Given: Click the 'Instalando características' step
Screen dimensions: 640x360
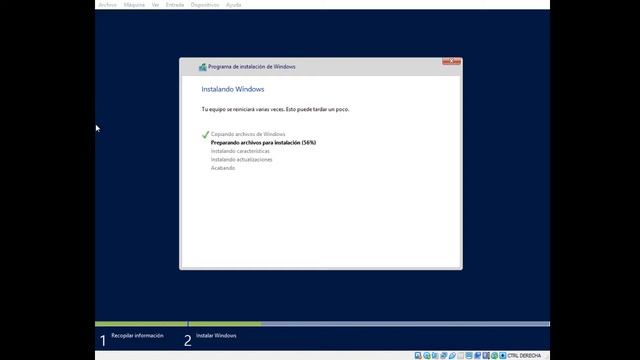Looking at the screenshot, I should (240, 151).
